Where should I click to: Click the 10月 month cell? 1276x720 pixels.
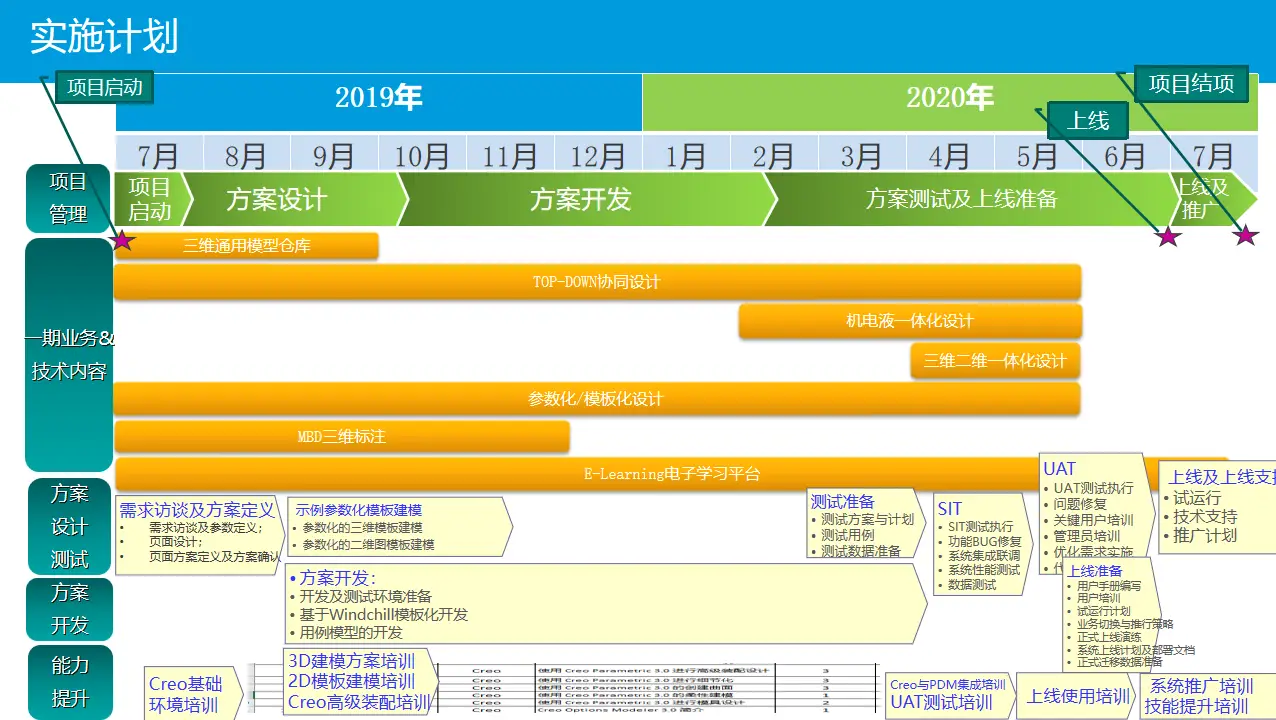click(421, 156)
